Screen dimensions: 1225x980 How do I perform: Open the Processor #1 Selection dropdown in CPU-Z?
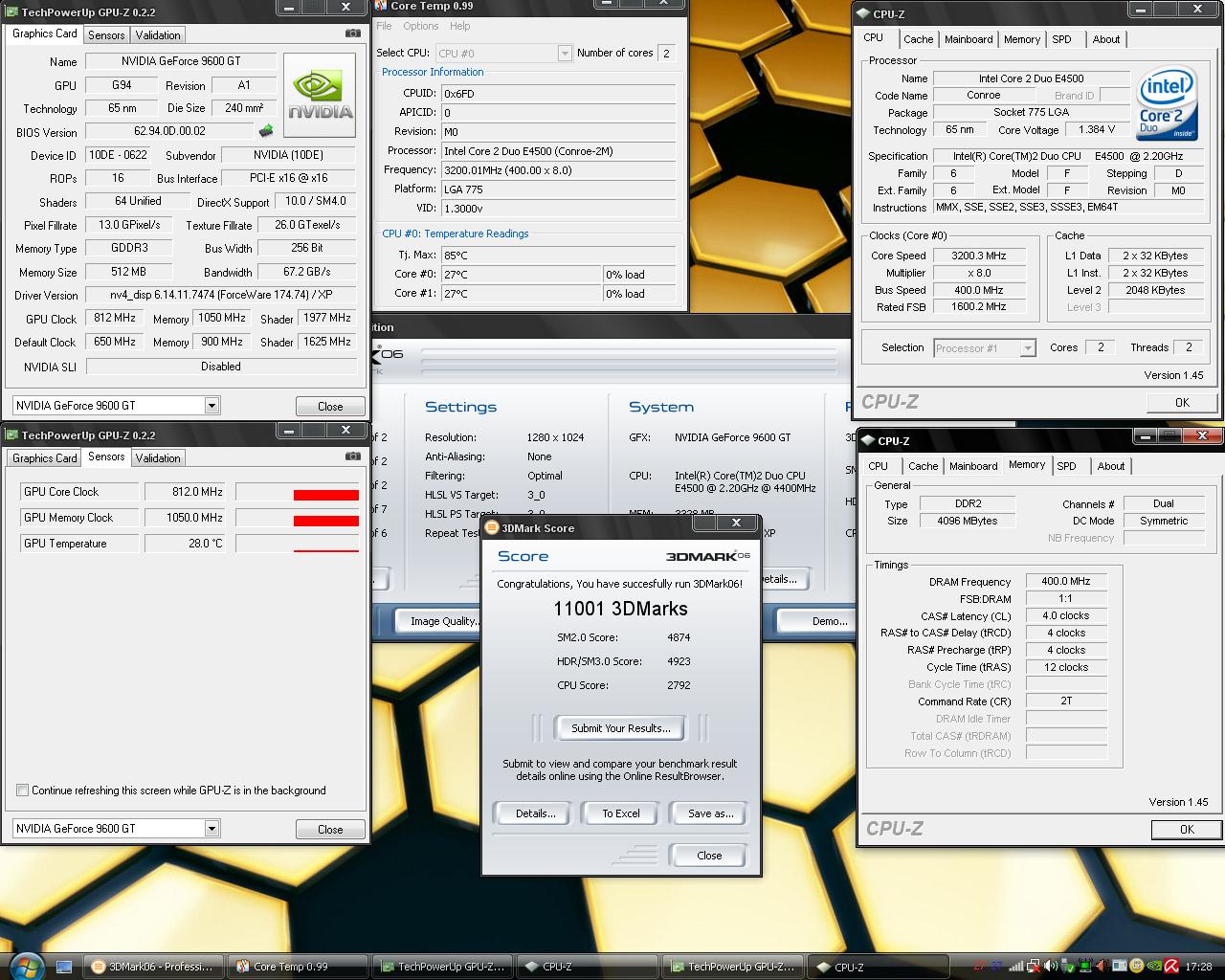1027,348
